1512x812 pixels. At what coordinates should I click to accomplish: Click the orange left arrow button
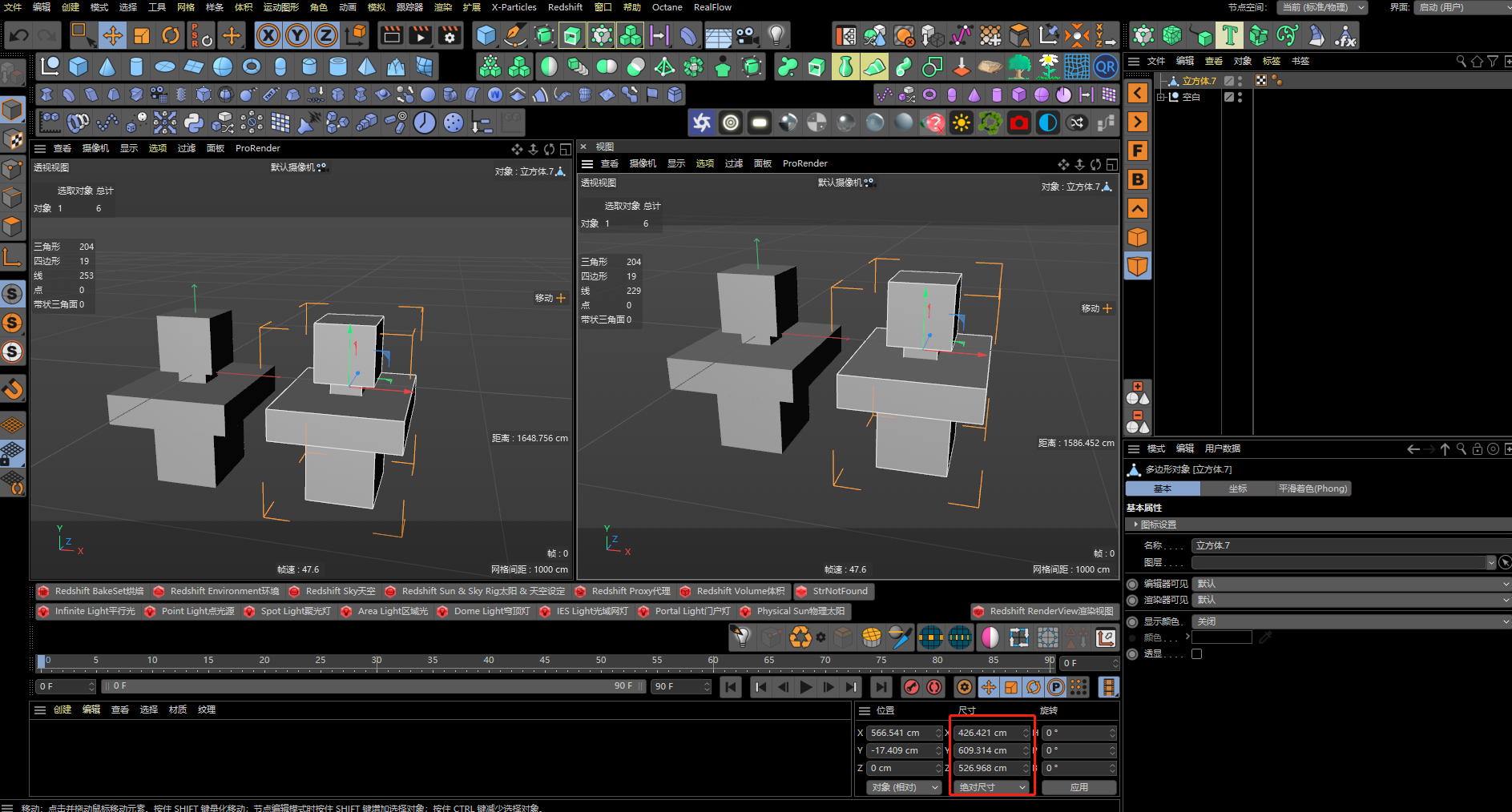1138,93
